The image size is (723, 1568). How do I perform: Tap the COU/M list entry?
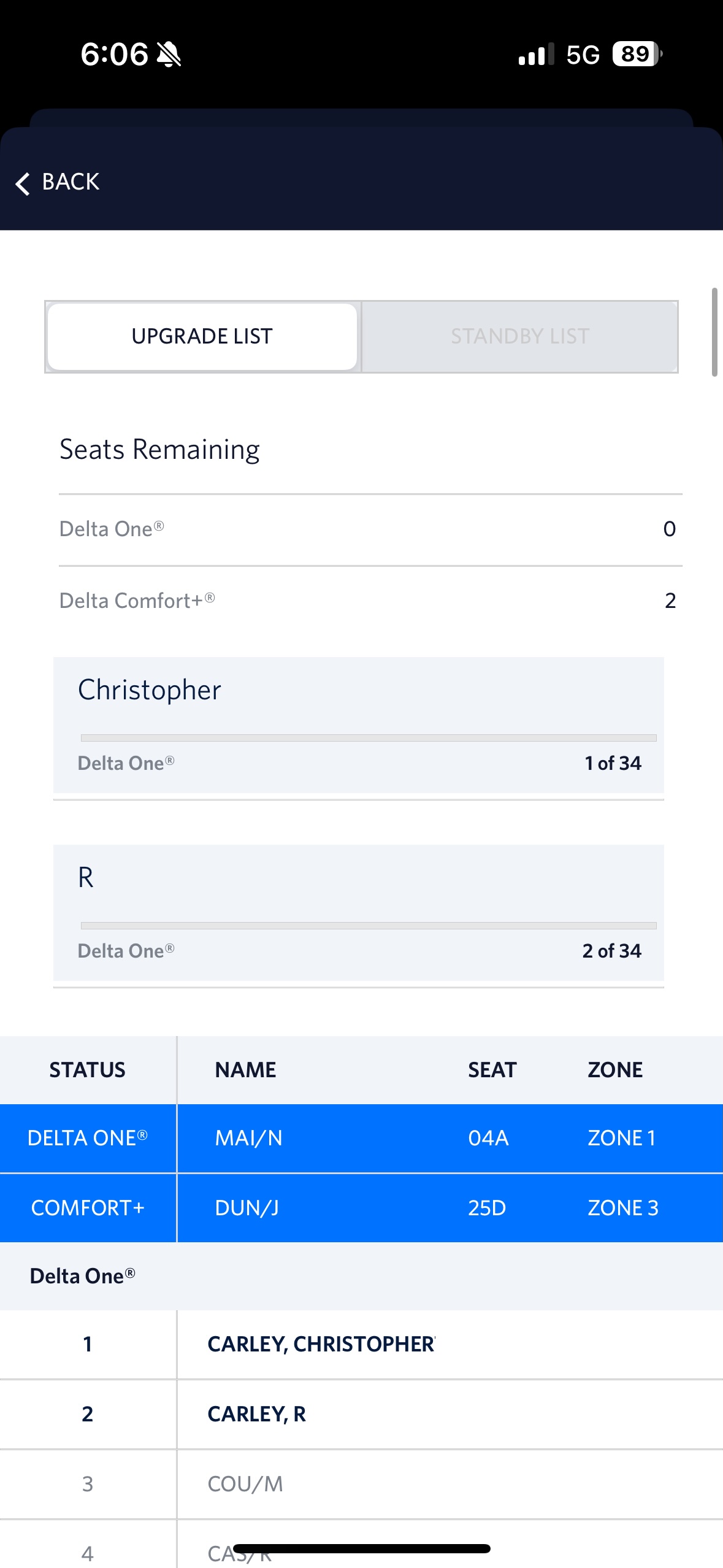tap(245, 1484)
